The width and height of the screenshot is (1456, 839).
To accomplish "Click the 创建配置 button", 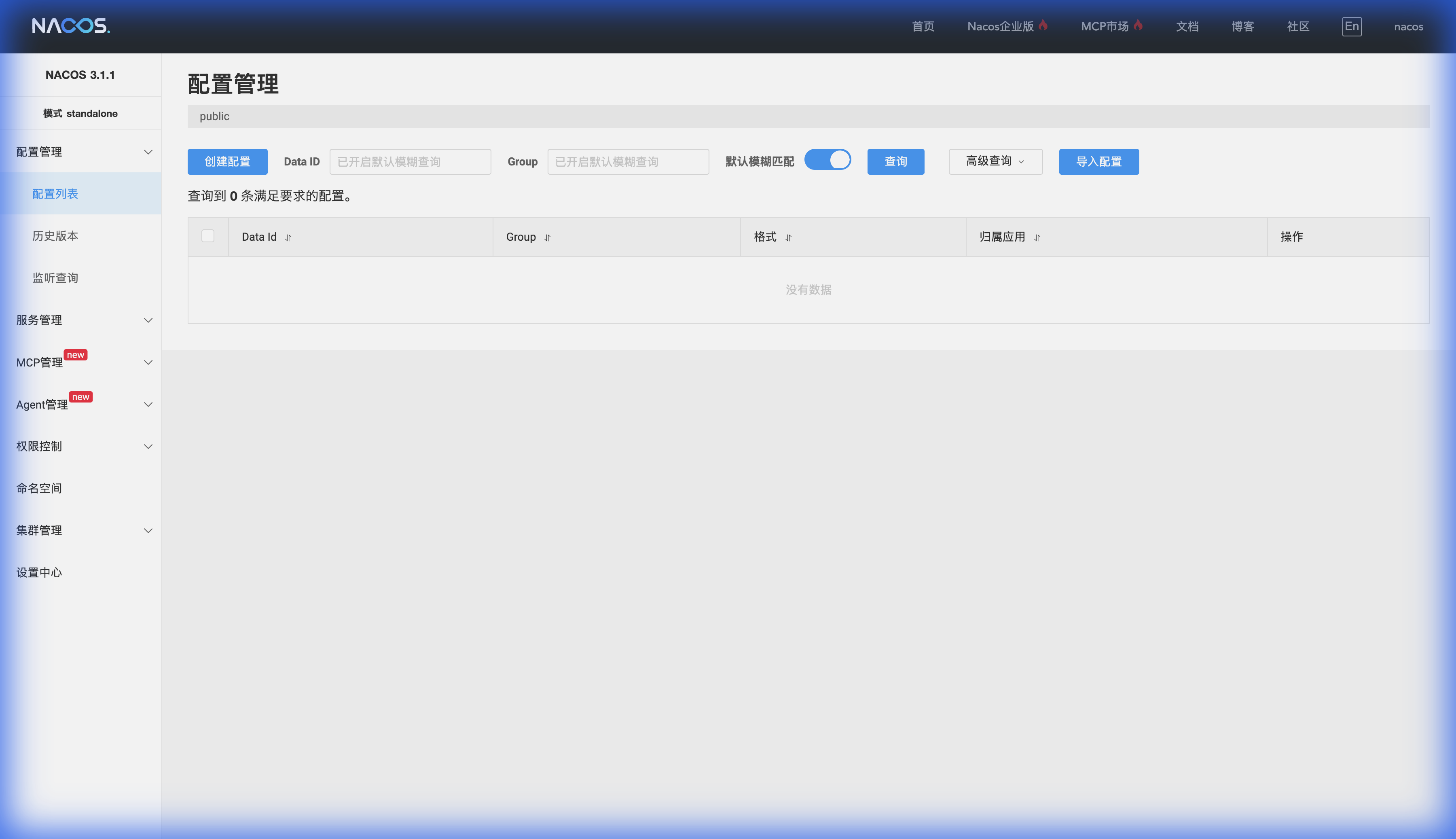I will [x=227, y=162].
